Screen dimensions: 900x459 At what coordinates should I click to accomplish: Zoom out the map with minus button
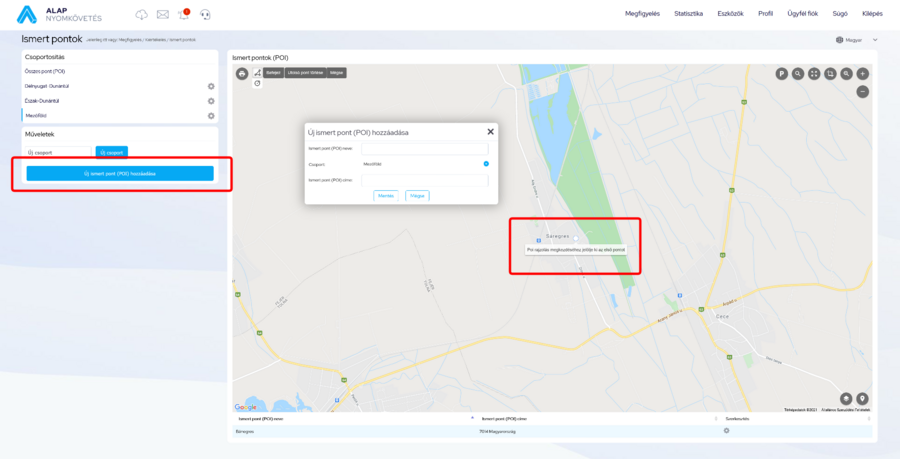pyautogui.click(x=862, y=91)
